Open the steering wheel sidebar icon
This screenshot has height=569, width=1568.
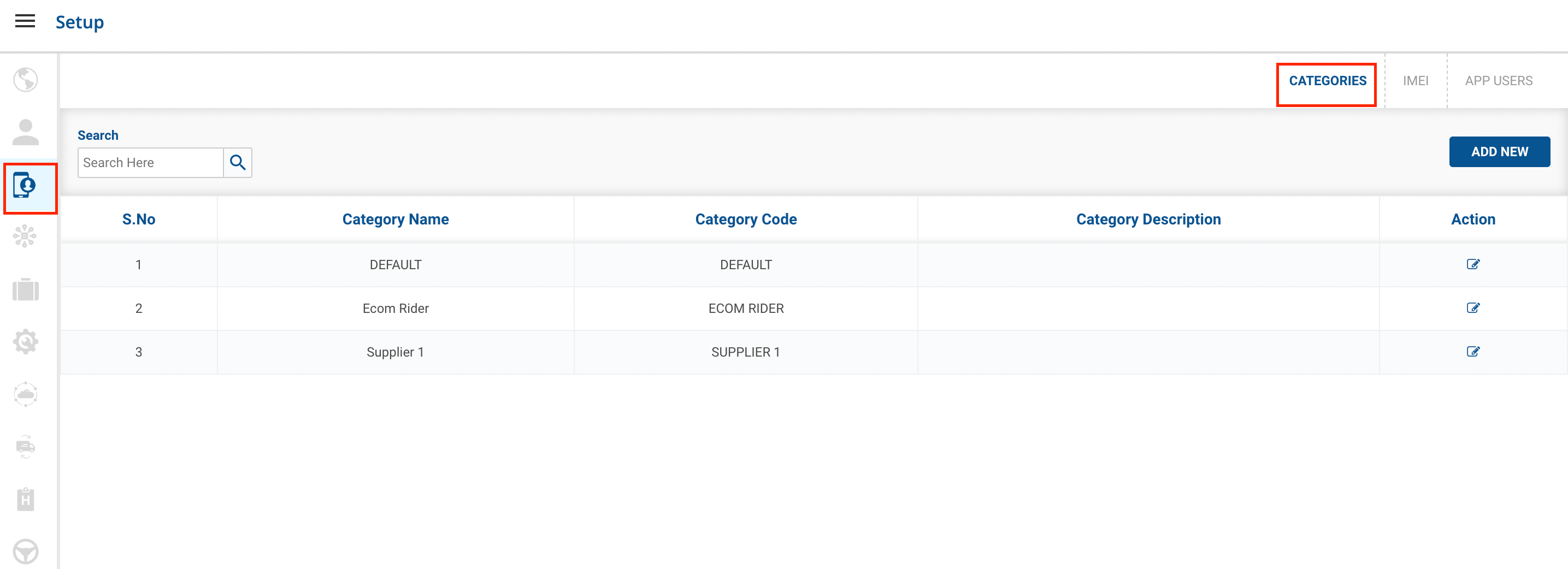tap(26, 552)
